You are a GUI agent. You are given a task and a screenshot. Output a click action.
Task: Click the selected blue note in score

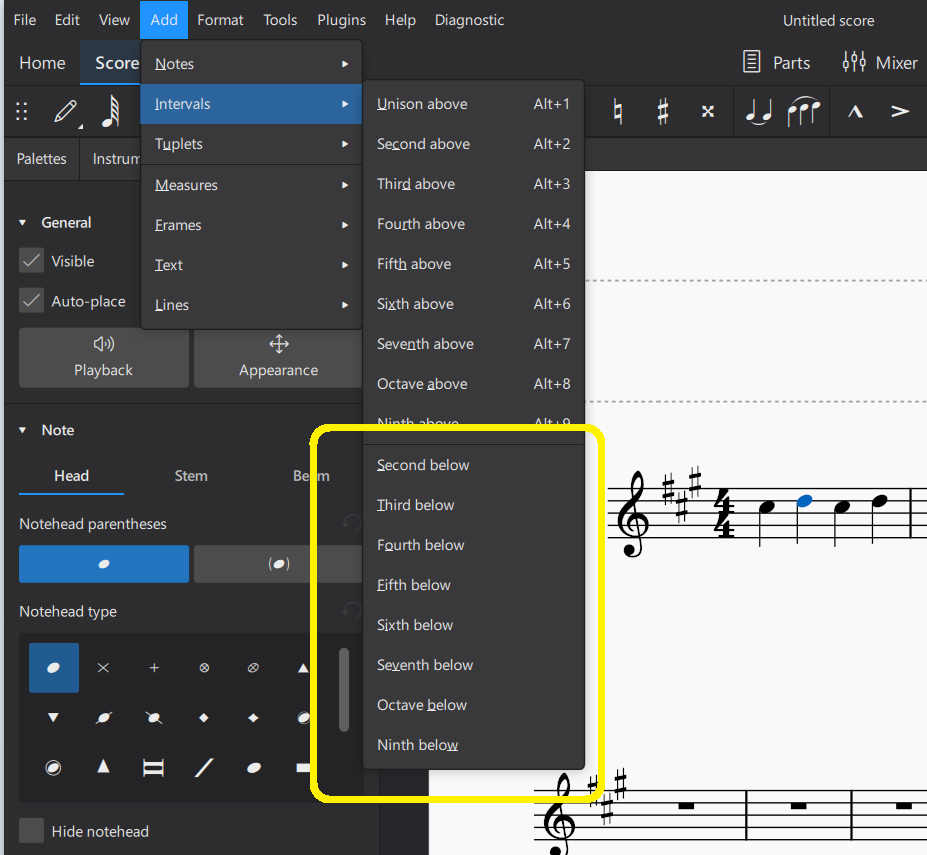tap(805, 501)
